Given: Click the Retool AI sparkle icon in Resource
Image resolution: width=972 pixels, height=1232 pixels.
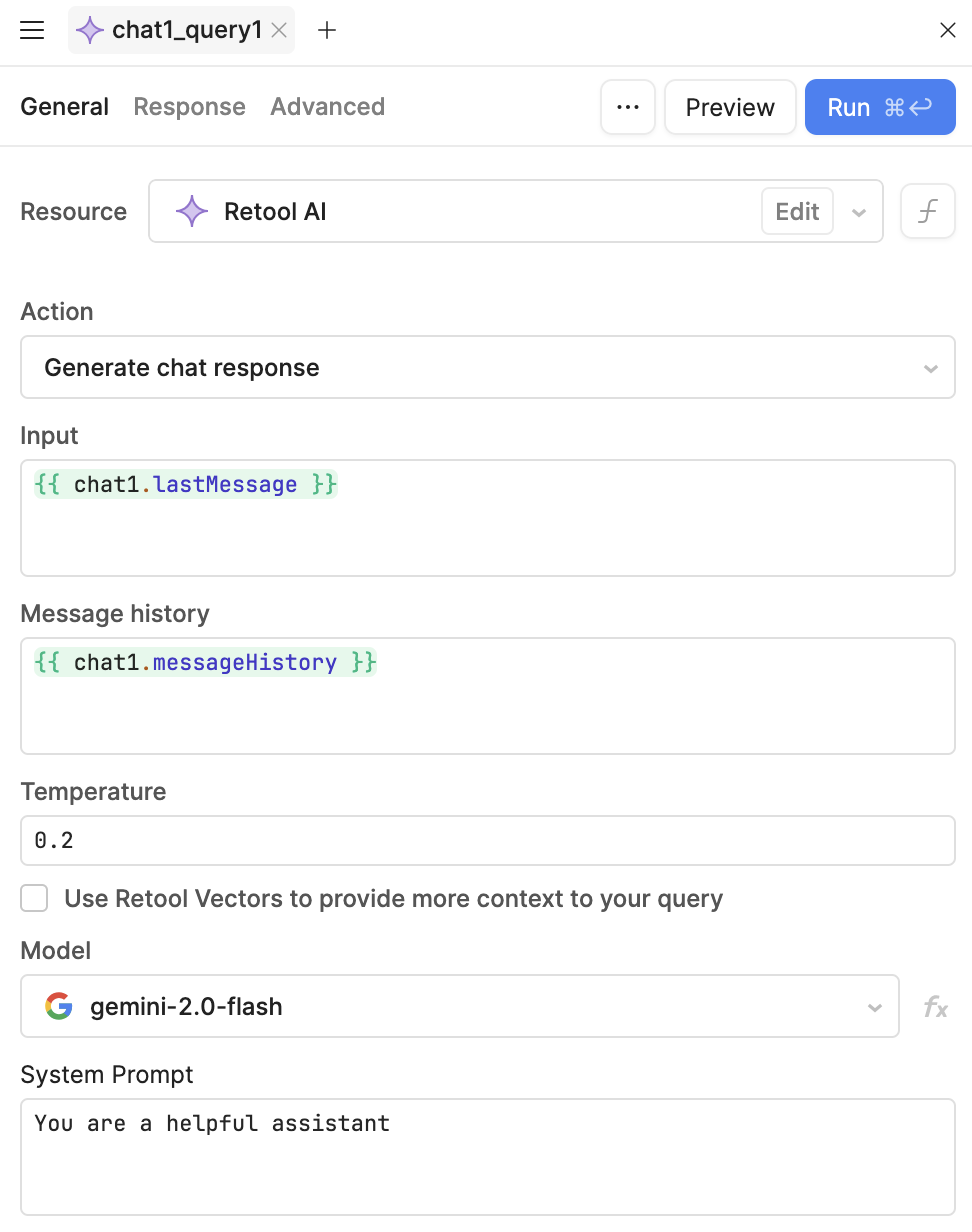Looking at the screenshot, I should coord(192,212).
